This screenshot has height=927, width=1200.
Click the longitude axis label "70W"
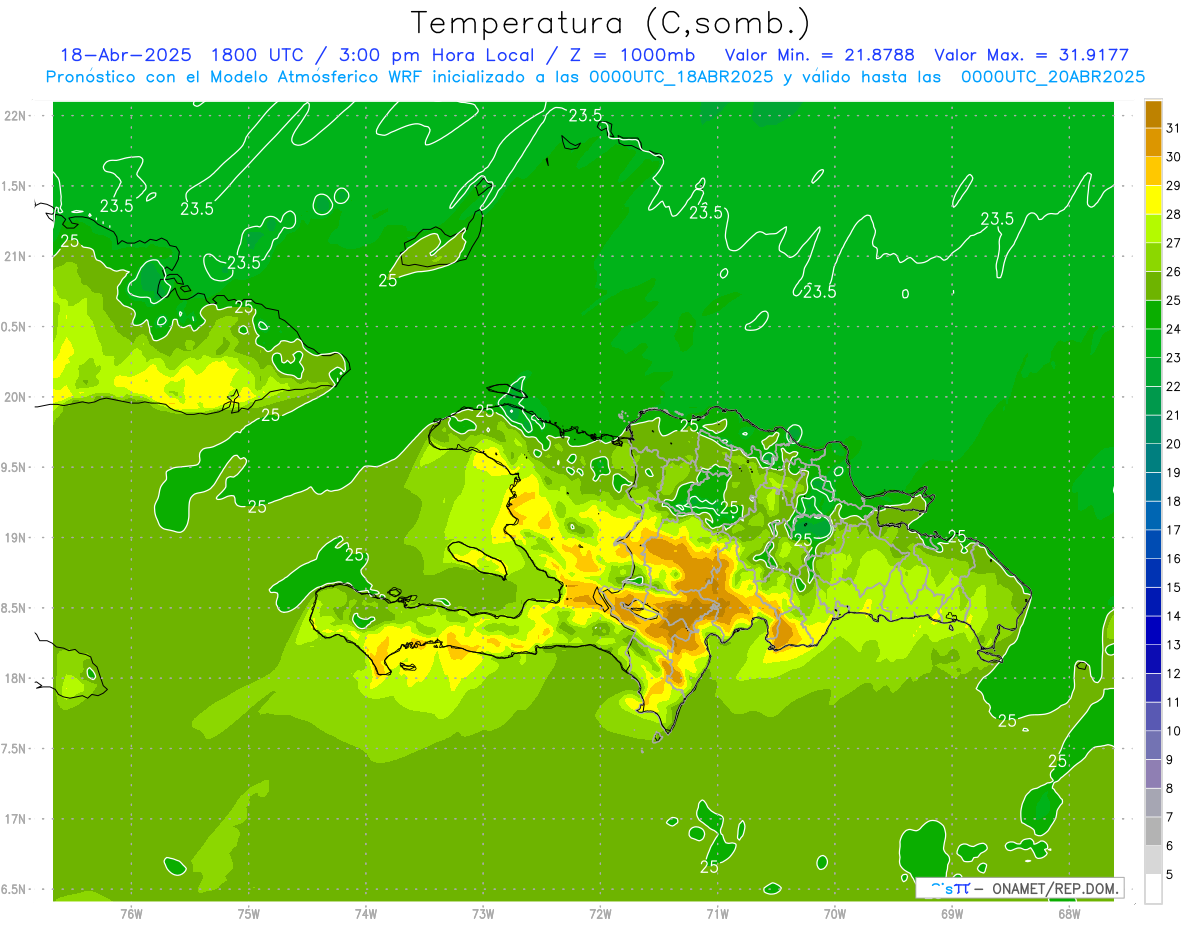pos(835,913)
